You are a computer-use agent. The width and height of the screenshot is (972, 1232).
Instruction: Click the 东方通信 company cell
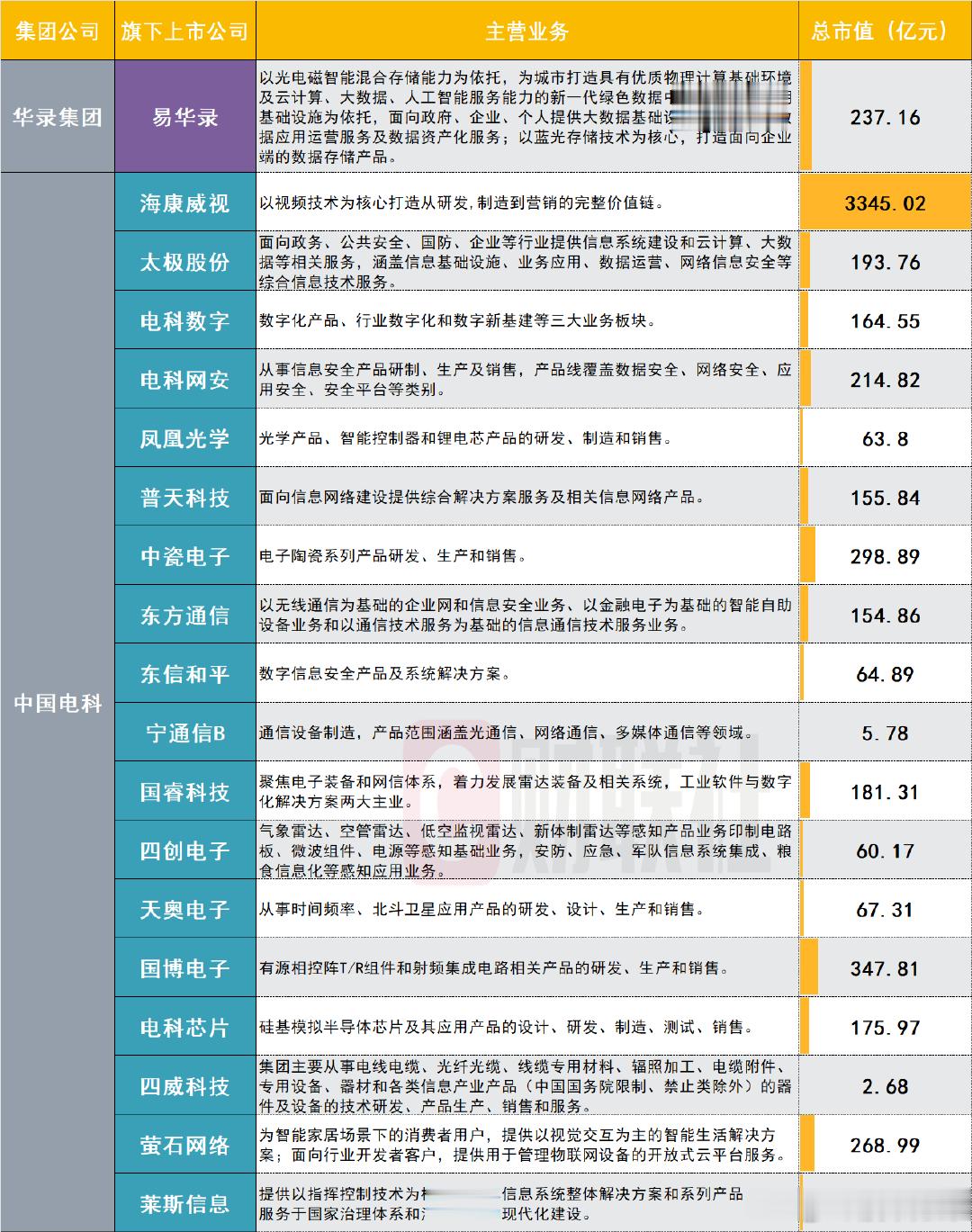(185, 616)
